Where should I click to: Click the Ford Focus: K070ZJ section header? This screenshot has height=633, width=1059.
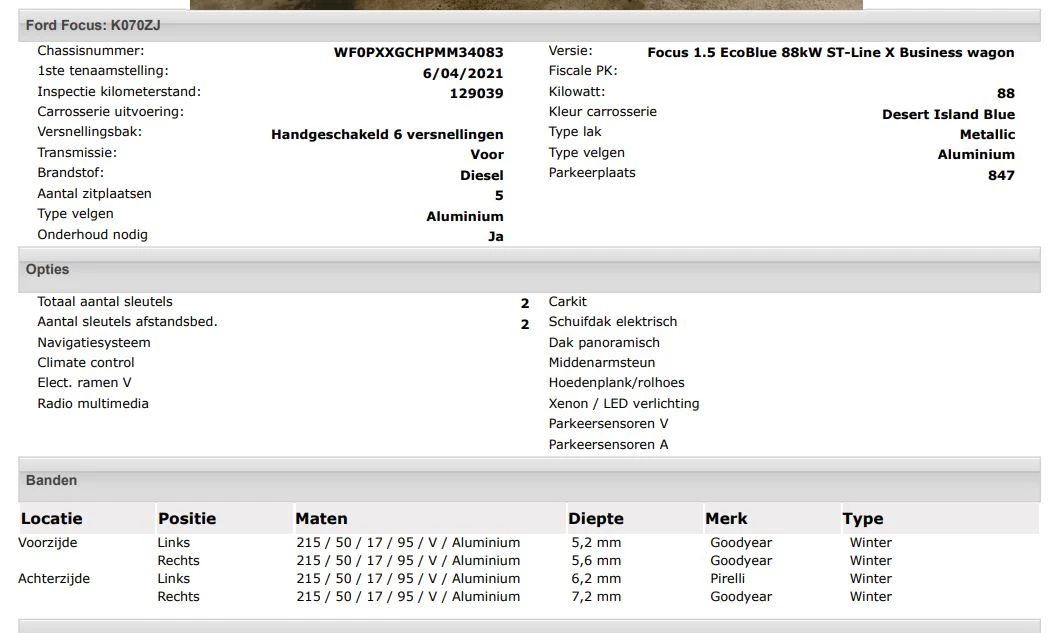93,25
